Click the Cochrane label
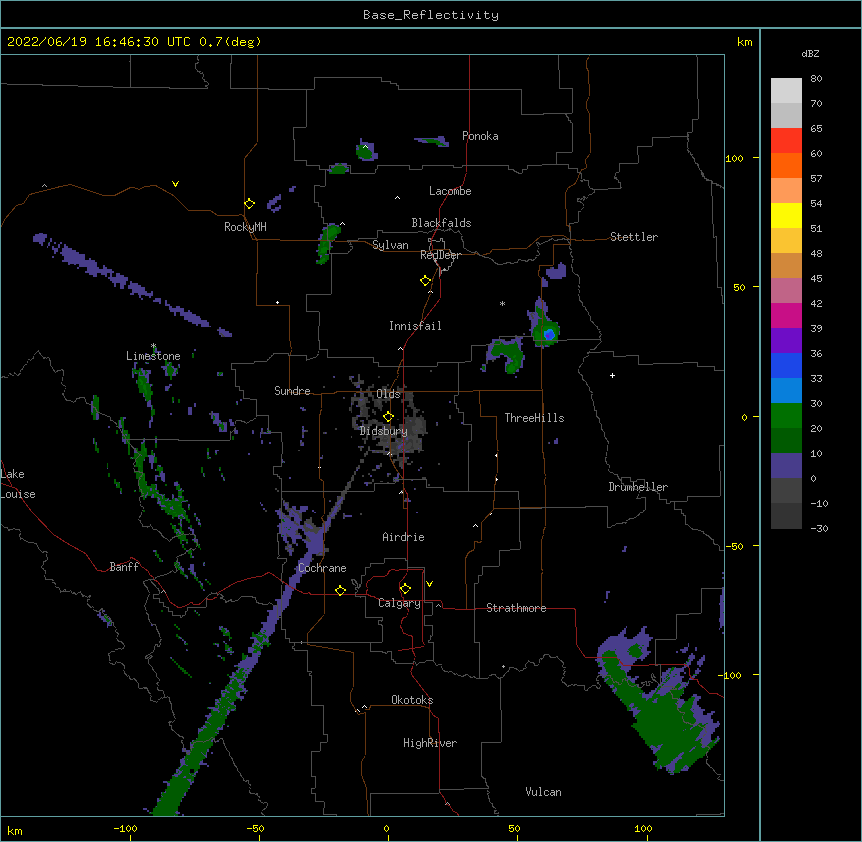The image size is (862, 842). pos(322,568)
